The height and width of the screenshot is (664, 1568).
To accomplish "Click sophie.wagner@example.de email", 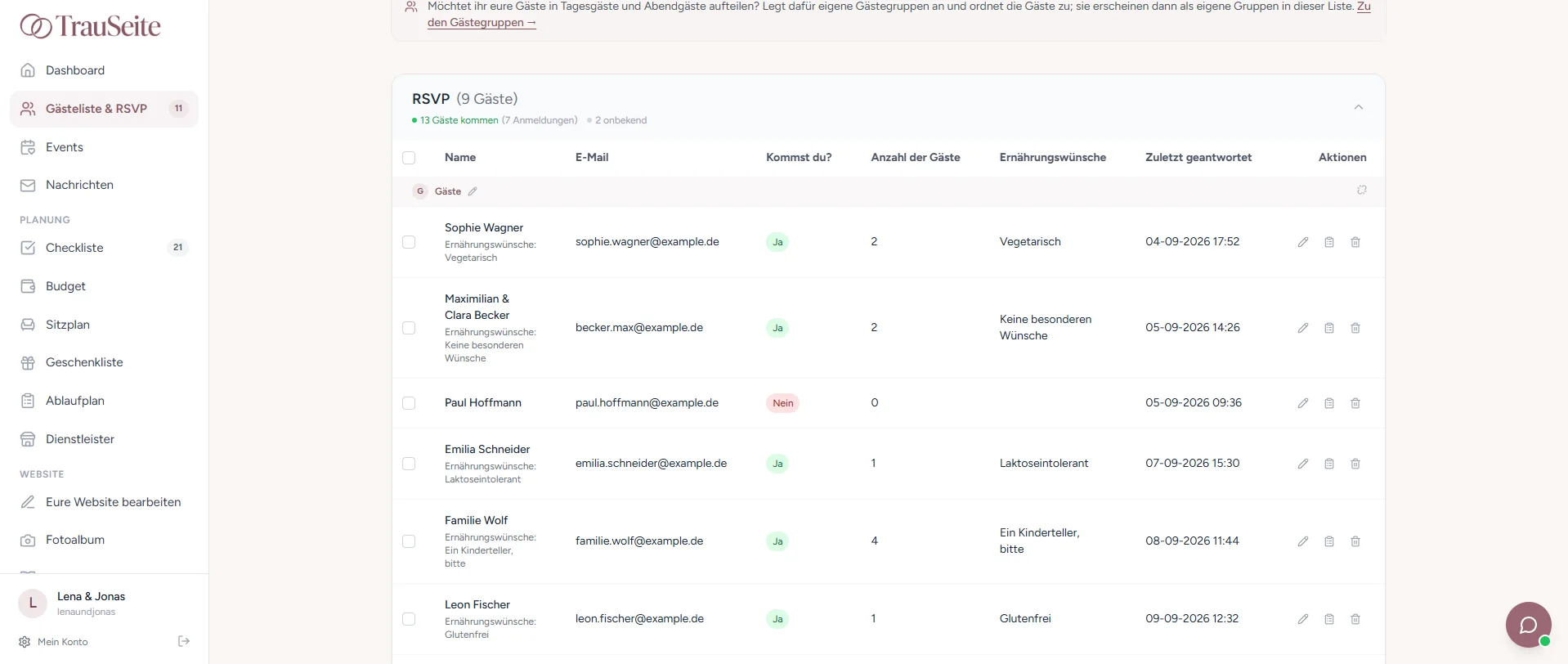I will click(647, 241).
